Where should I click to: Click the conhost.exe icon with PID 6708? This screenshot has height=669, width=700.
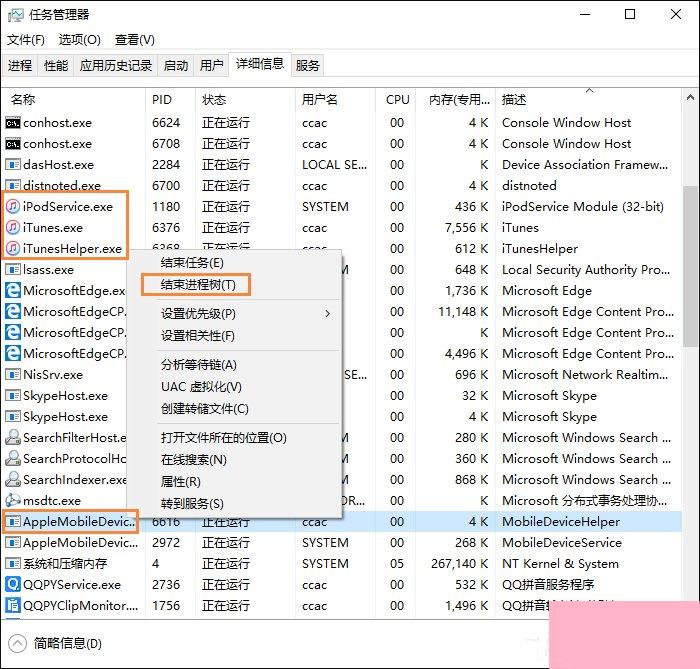(x=12, y=144)
